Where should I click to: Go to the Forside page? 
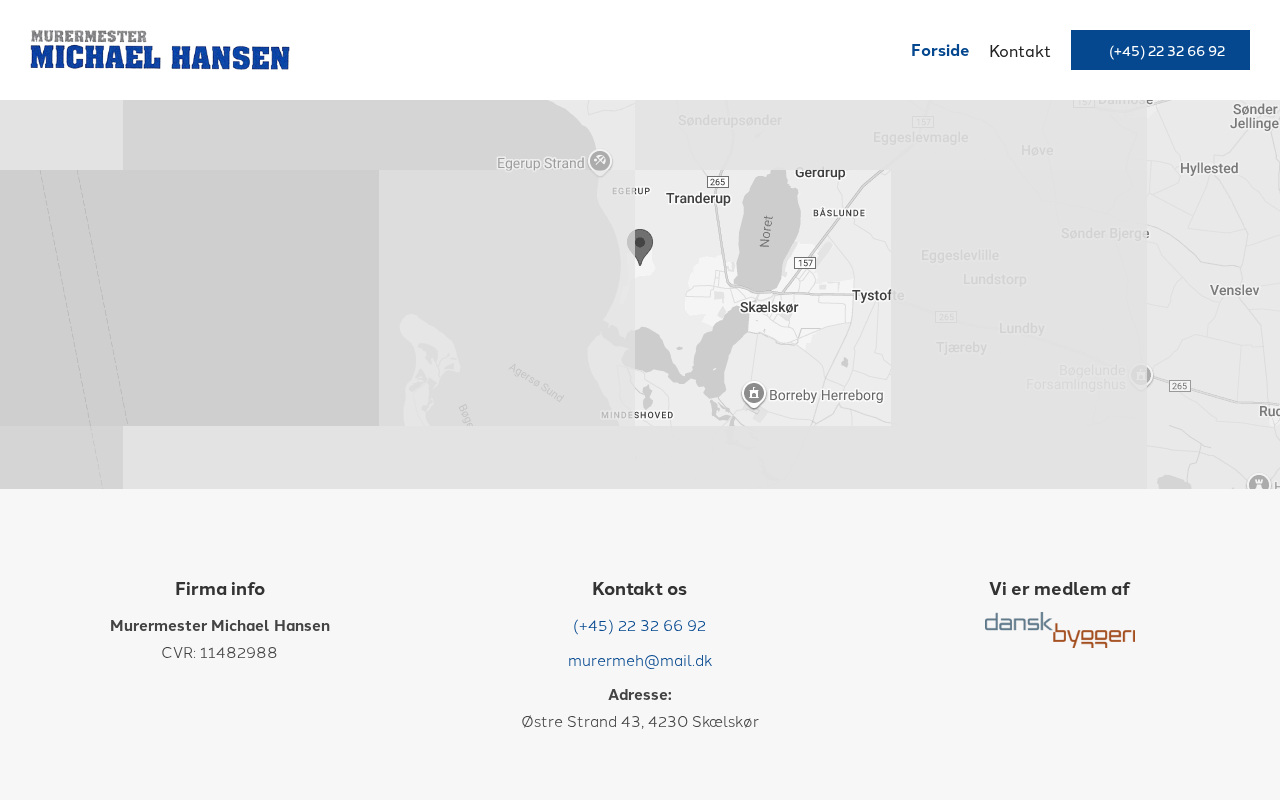click(940, 50)
